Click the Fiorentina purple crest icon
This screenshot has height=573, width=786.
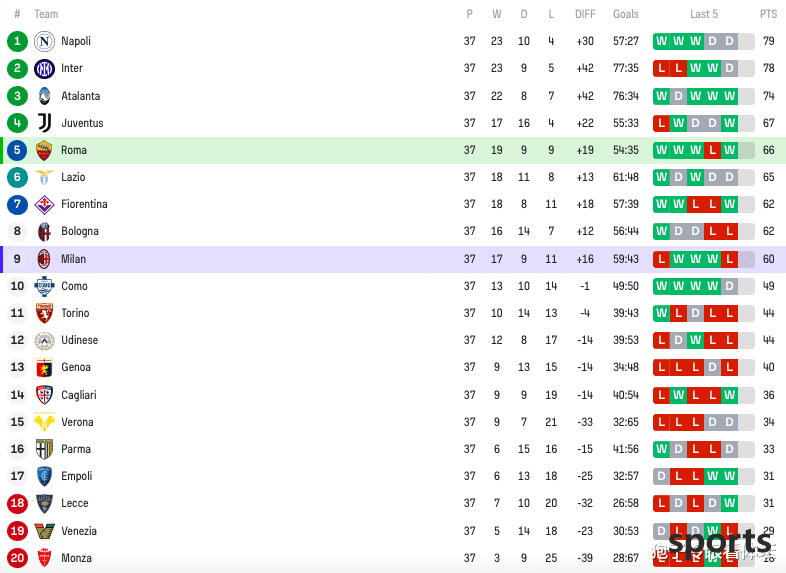[x=44, y=204]
